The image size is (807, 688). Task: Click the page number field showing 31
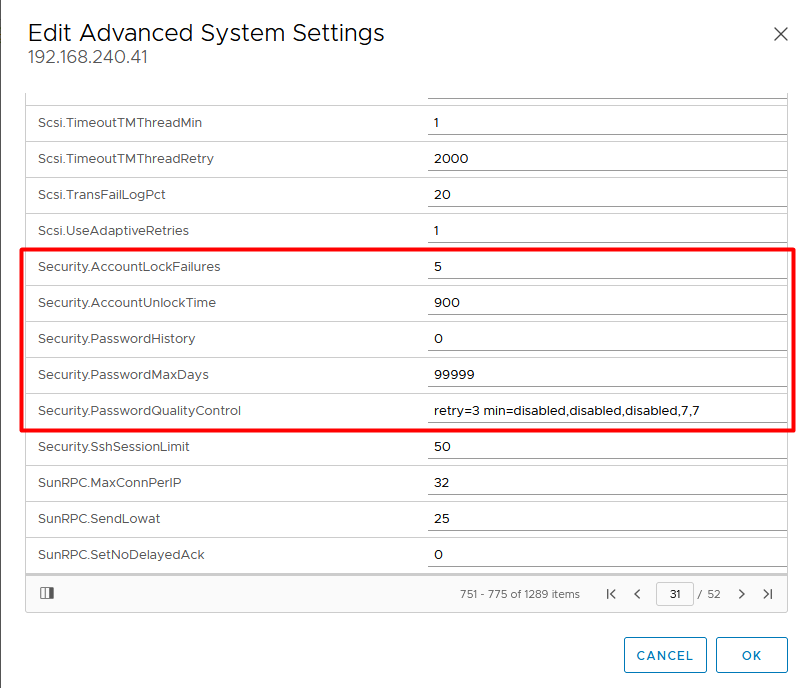[675, 594]
